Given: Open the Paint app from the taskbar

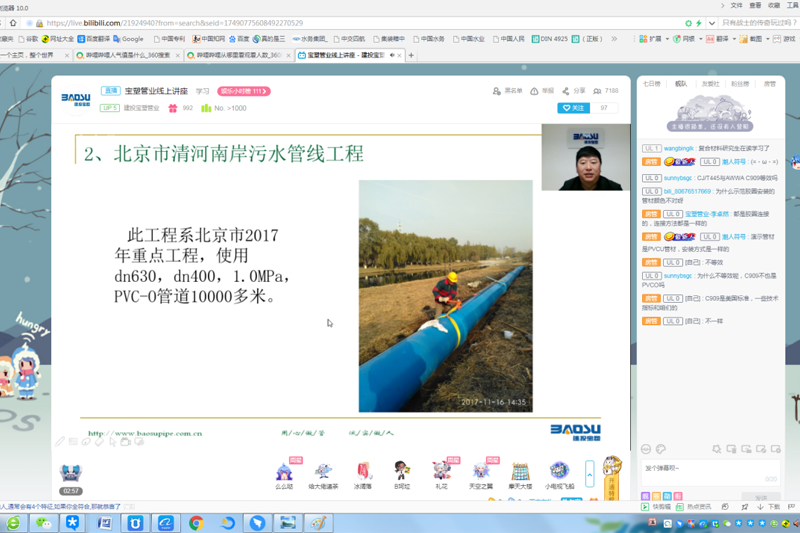Looking at the screenshot, I should click(x=319, y=523).
